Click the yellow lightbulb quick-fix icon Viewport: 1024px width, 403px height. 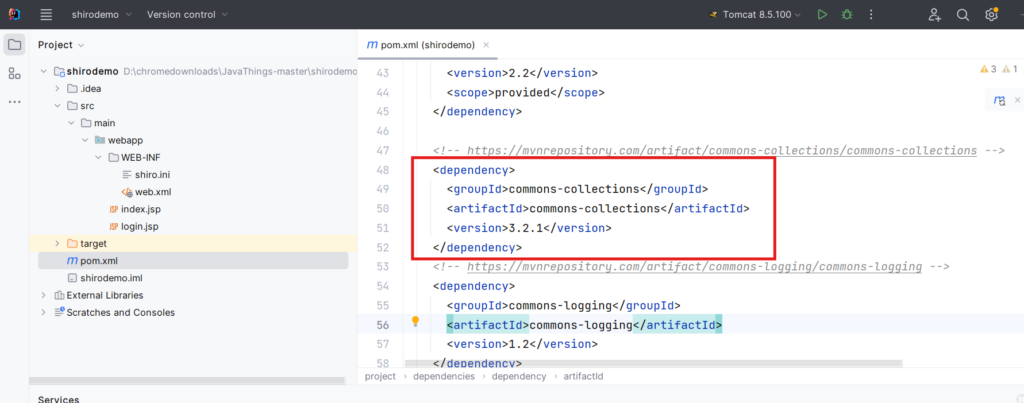point(416,323)
